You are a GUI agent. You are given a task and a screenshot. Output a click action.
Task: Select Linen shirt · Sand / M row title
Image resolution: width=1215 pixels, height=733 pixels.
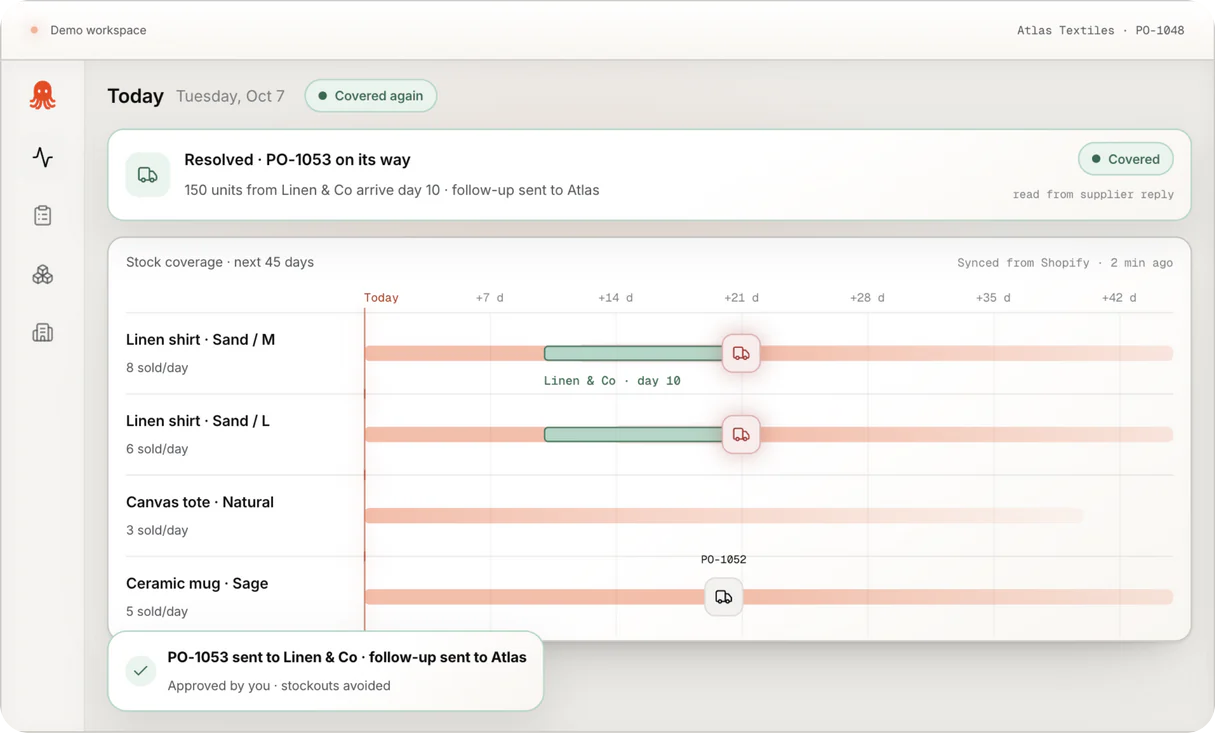[x=200, y=340]
